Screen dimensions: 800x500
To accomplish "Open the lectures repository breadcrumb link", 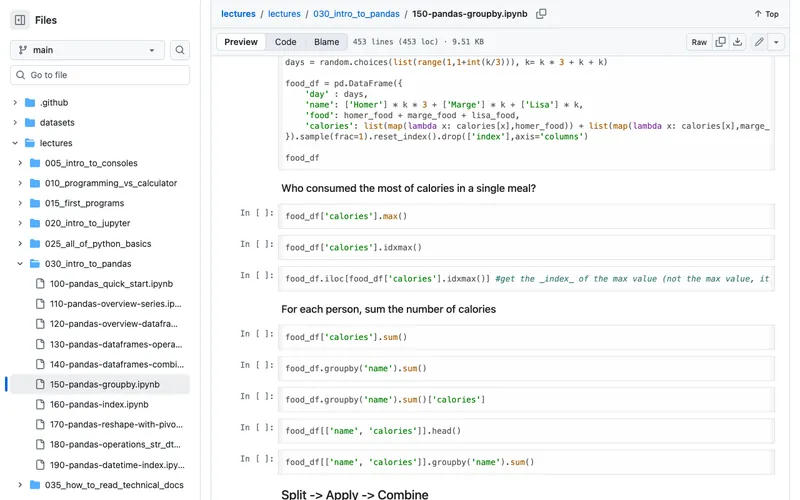I will point(238,14).
